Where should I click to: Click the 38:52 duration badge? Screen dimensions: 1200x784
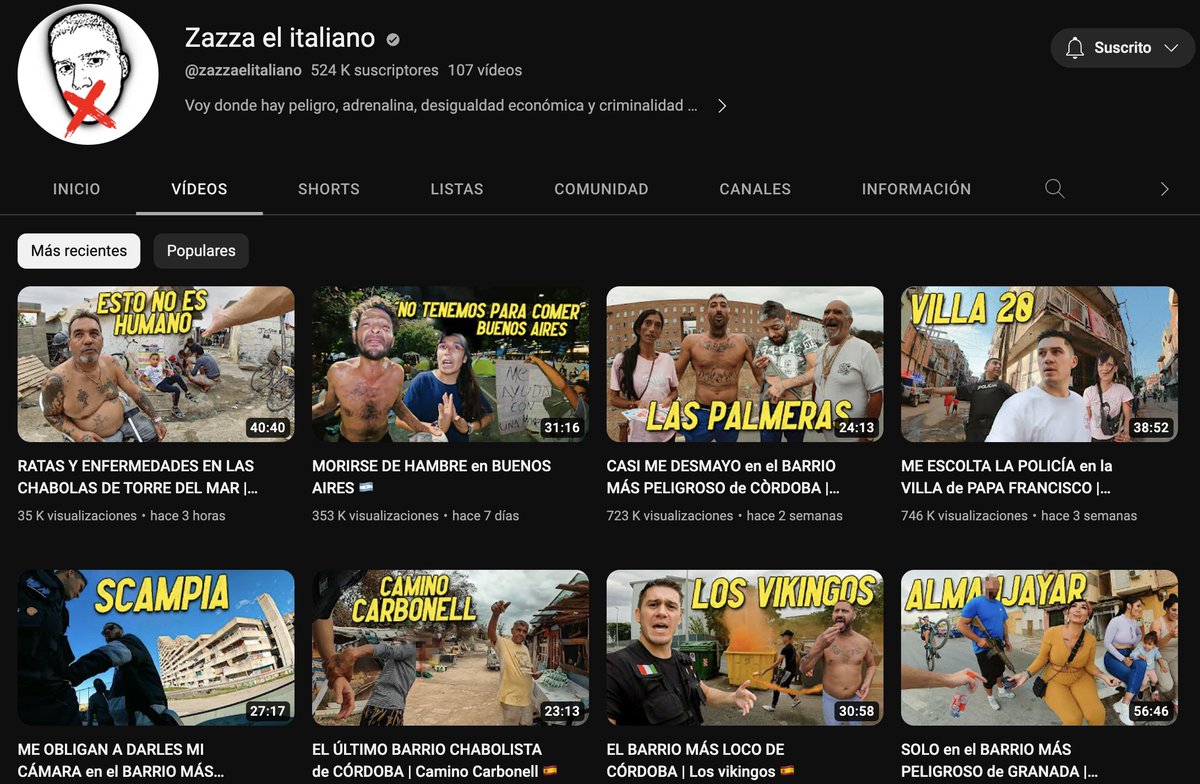pyautogui.click(x=1150, y=428)
